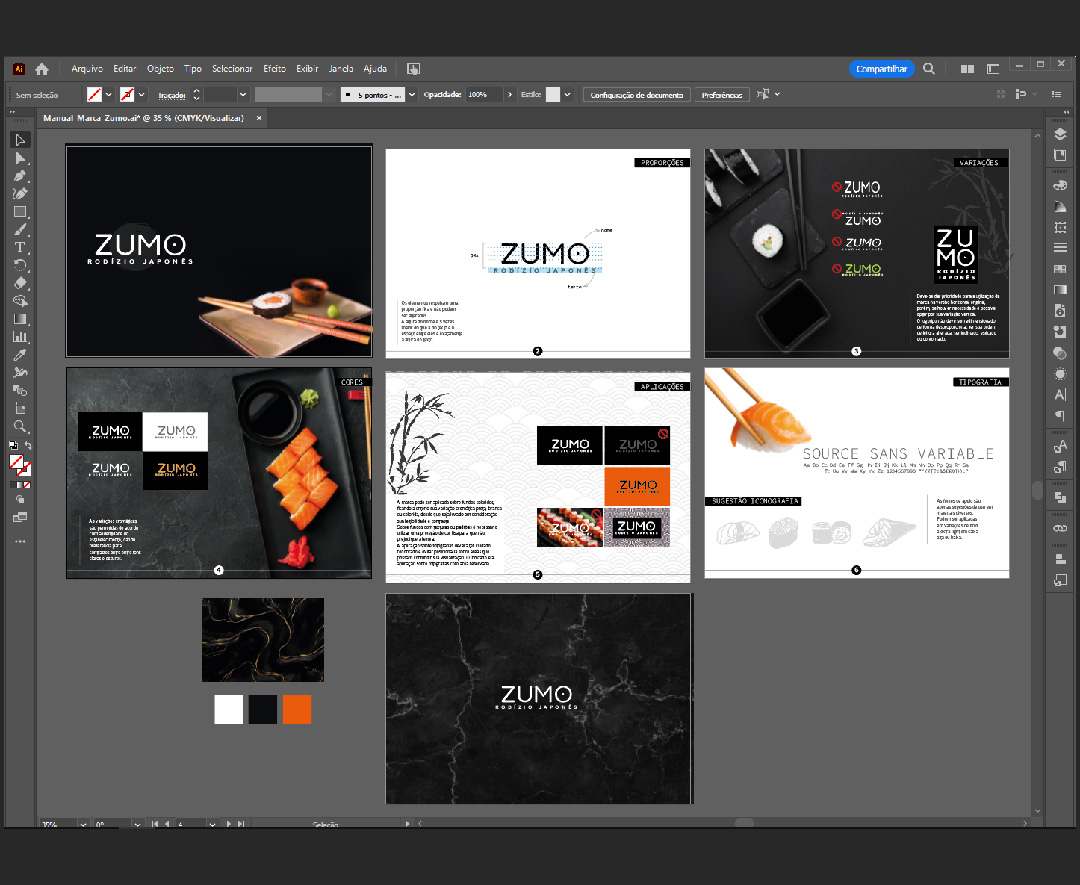Go to the next artboard
The width and height of the screenshot is (1080, 885).
click(229, 824)
